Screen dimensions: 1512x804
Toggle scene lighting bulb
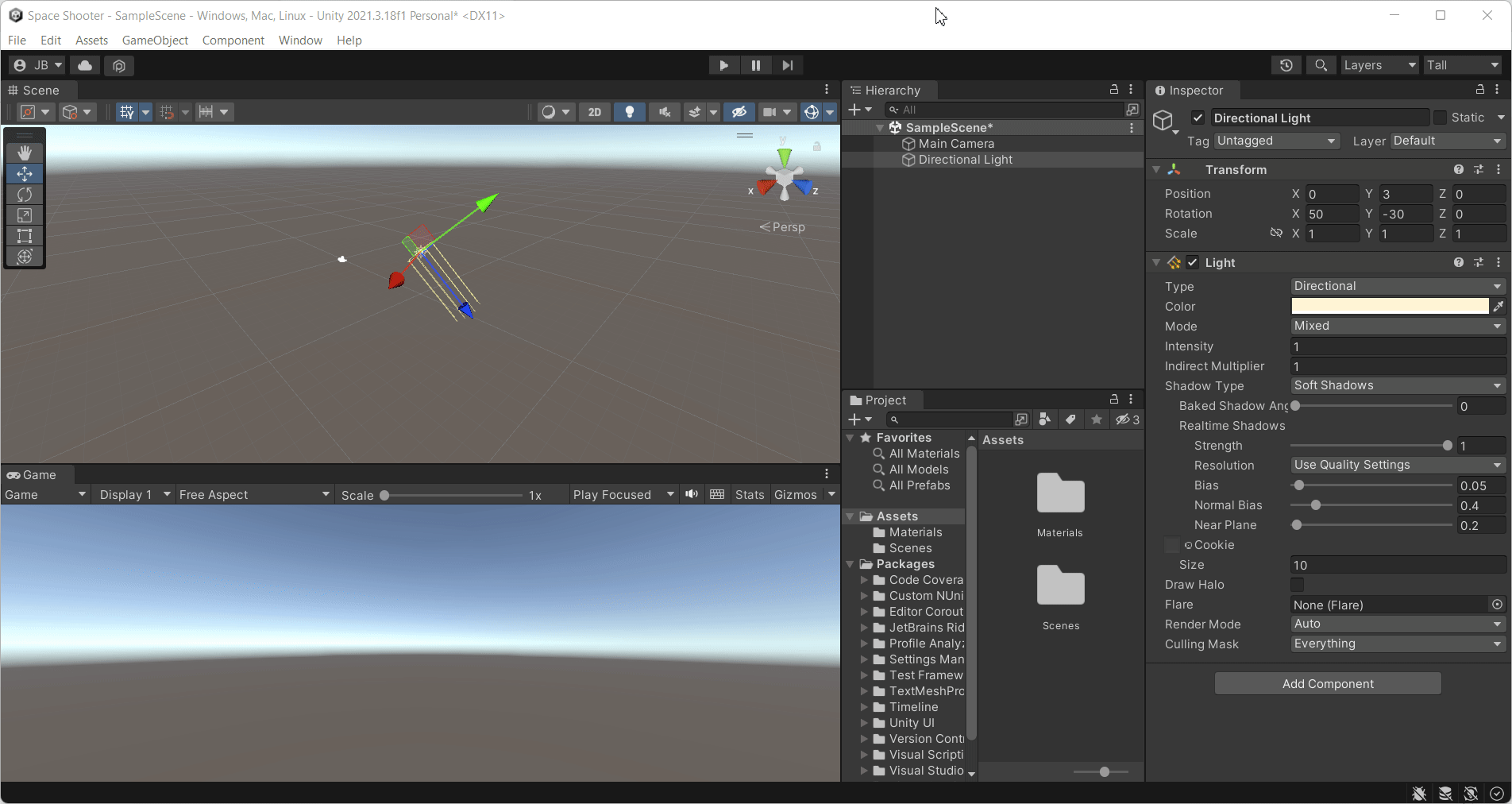point(630,112)
